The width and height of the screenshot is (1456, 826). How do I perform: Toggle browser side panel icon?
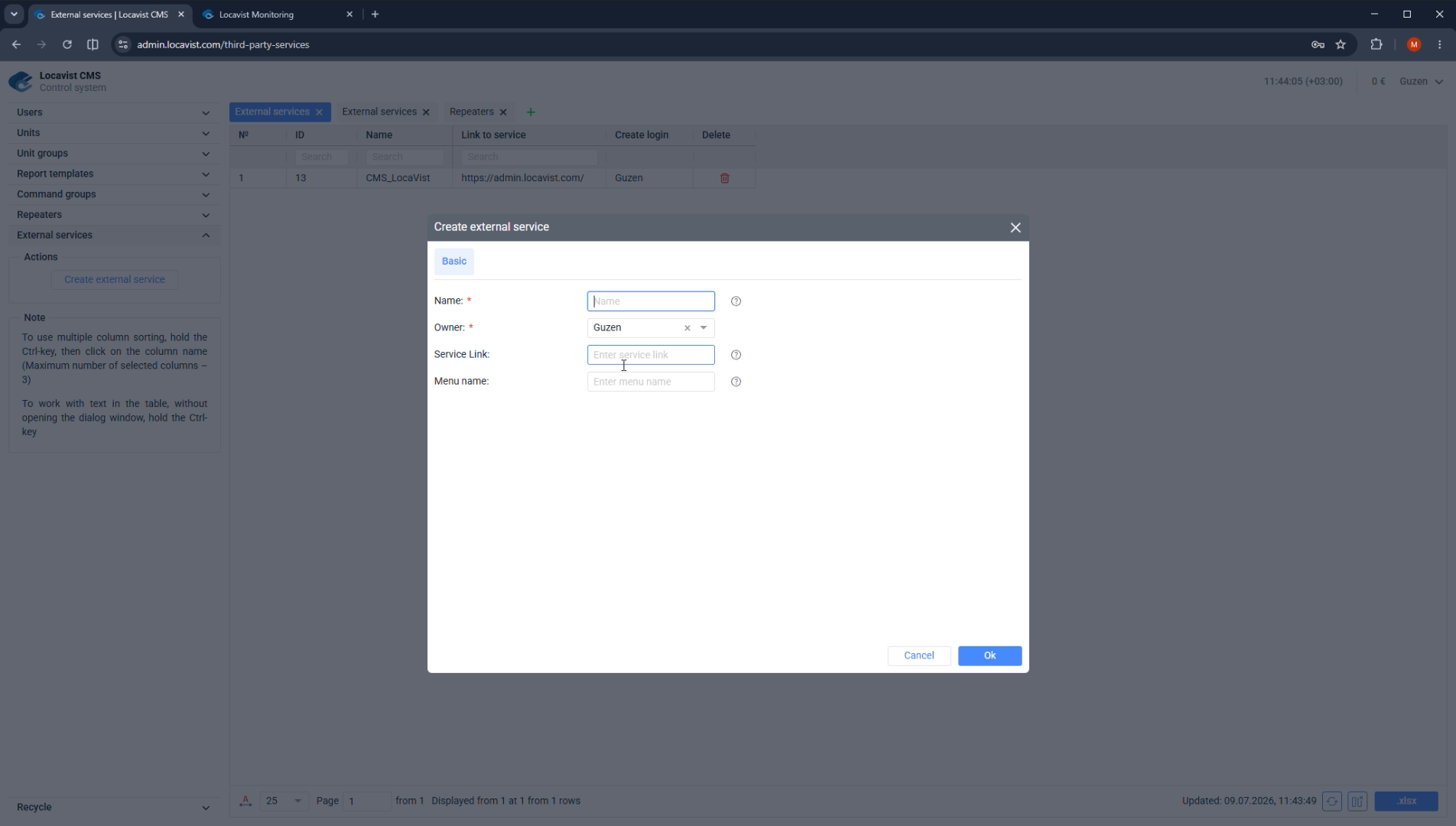tap(93, 44)
